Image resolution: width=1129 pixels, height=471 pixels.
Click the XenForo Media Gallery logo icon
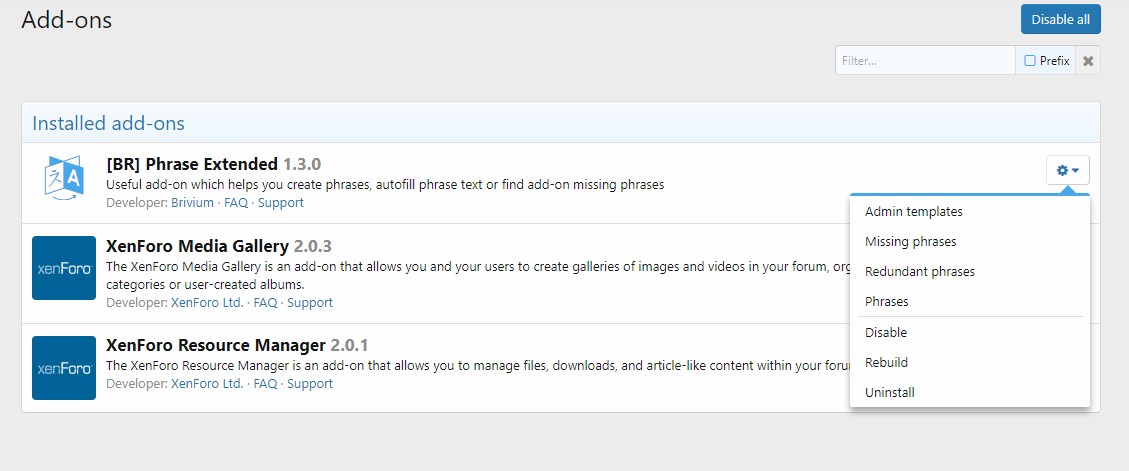click(x=64, y=268)
